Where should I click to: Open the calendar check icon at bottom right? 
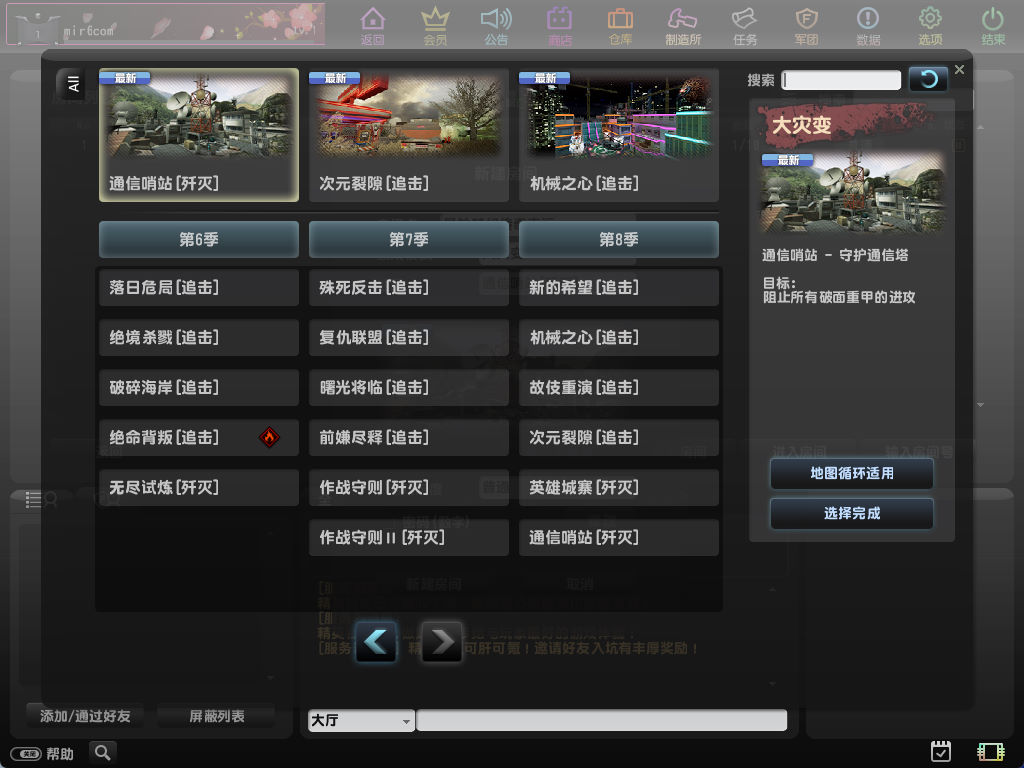click(x=940, y=752)
